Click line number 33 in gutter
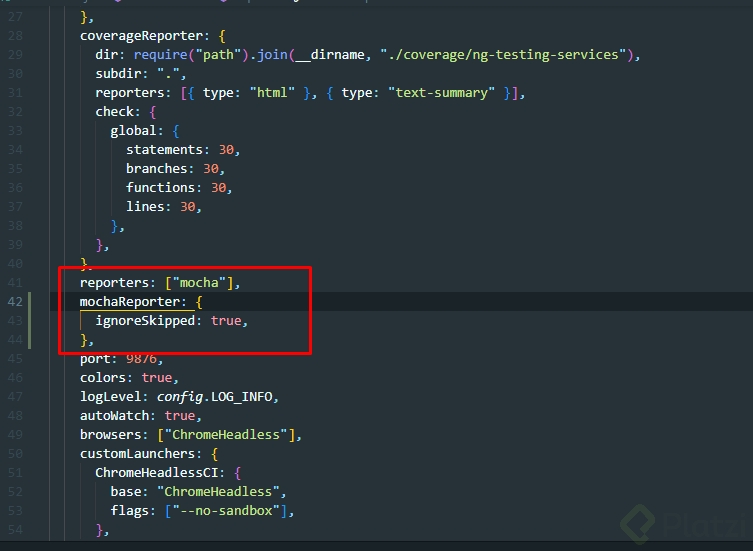 click(15, 131)
